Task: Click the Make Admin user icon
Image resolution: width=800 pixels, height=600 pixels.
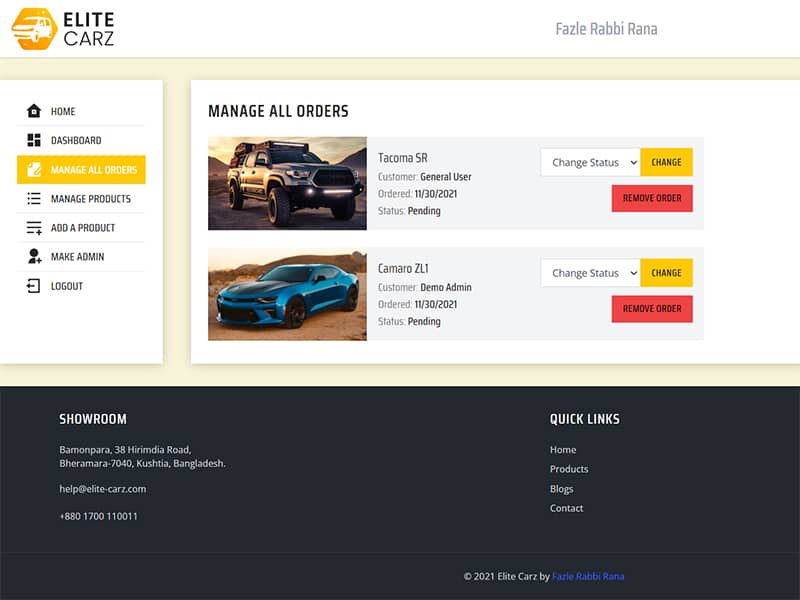Action: pos(34,257)
